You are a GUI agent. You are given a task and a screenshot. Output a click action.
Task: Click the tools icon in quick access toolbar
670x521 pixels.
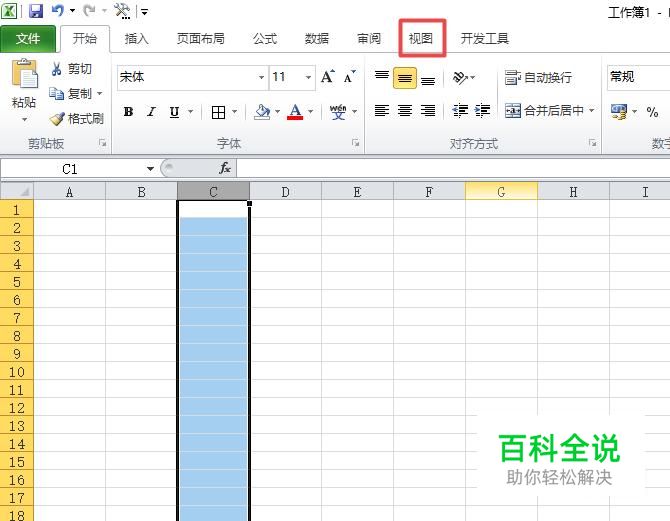click(122, 11)
